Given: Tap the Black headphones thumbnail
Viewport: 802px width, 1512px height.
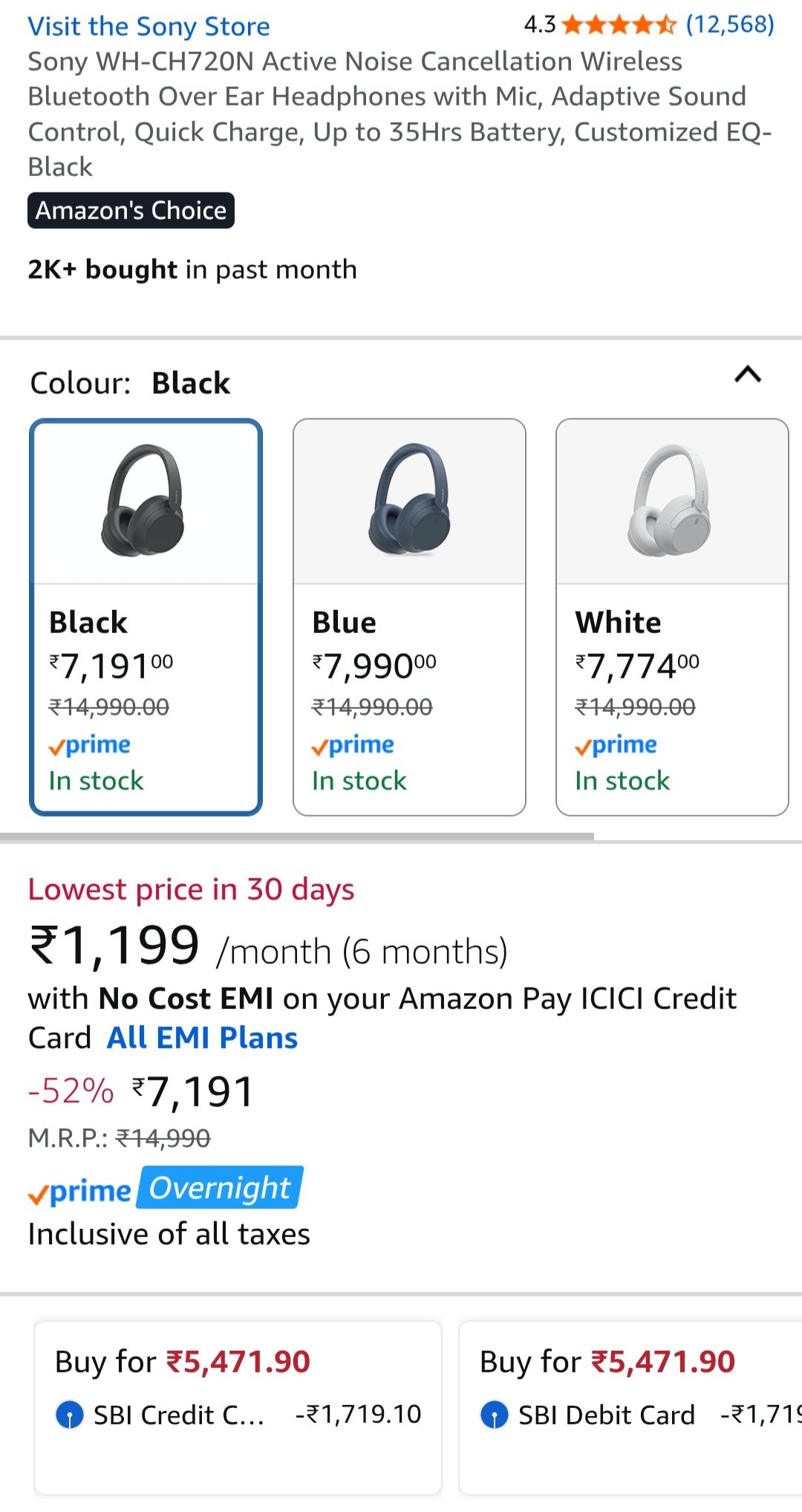Looking at the screenshot, I should click(144, 501).
